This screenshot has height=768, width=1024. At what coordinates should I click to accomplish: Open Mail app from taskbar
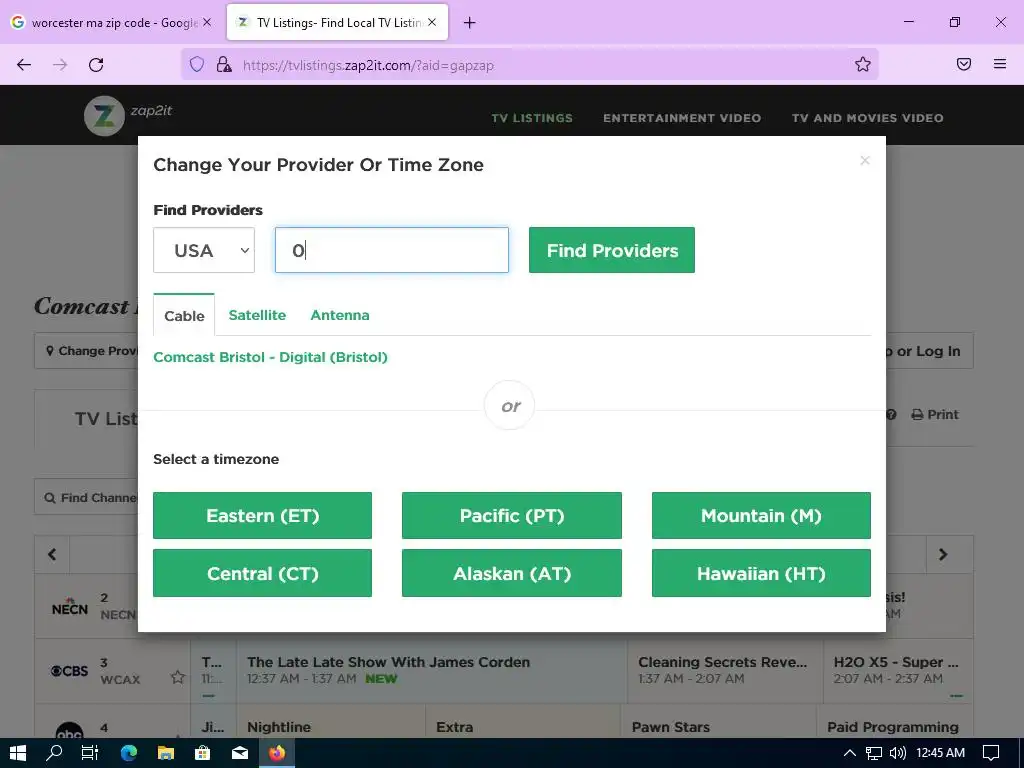click(240, 753)
